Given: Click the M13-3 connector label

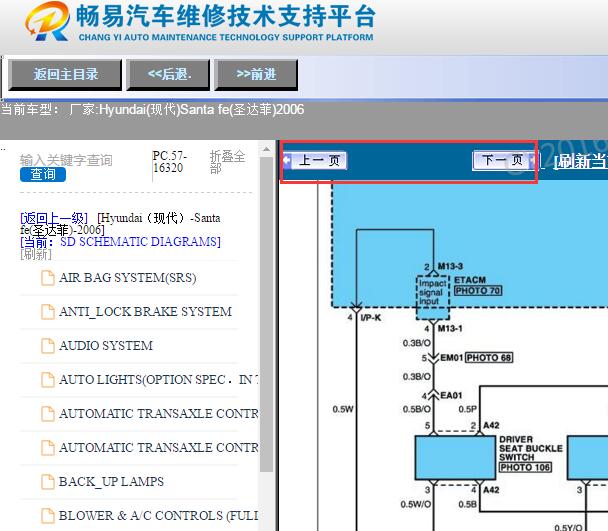Looking at the screenshot, I should point(450,266).
